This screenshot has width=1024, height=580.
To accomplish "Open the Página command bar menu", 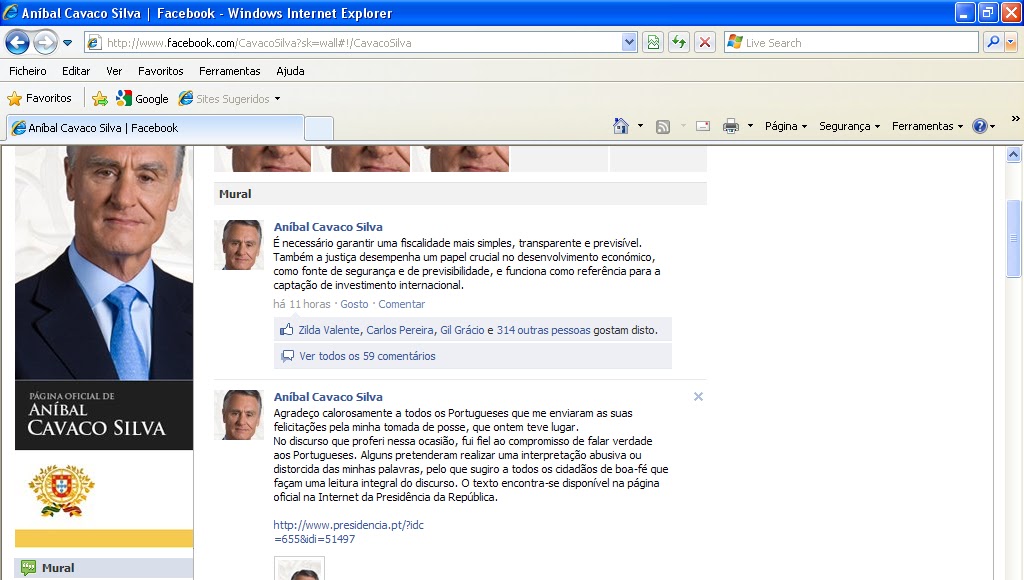I will point(786,126).
